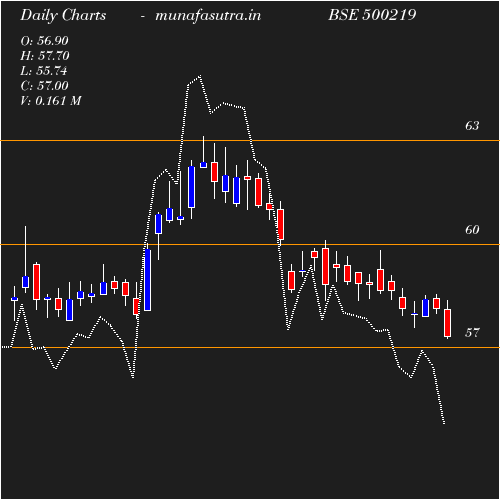Image resolution: width=500 pixels, height=500 pixels.
Task: Select the orange horizontal line at 63
Action: [x=250, y=141]
